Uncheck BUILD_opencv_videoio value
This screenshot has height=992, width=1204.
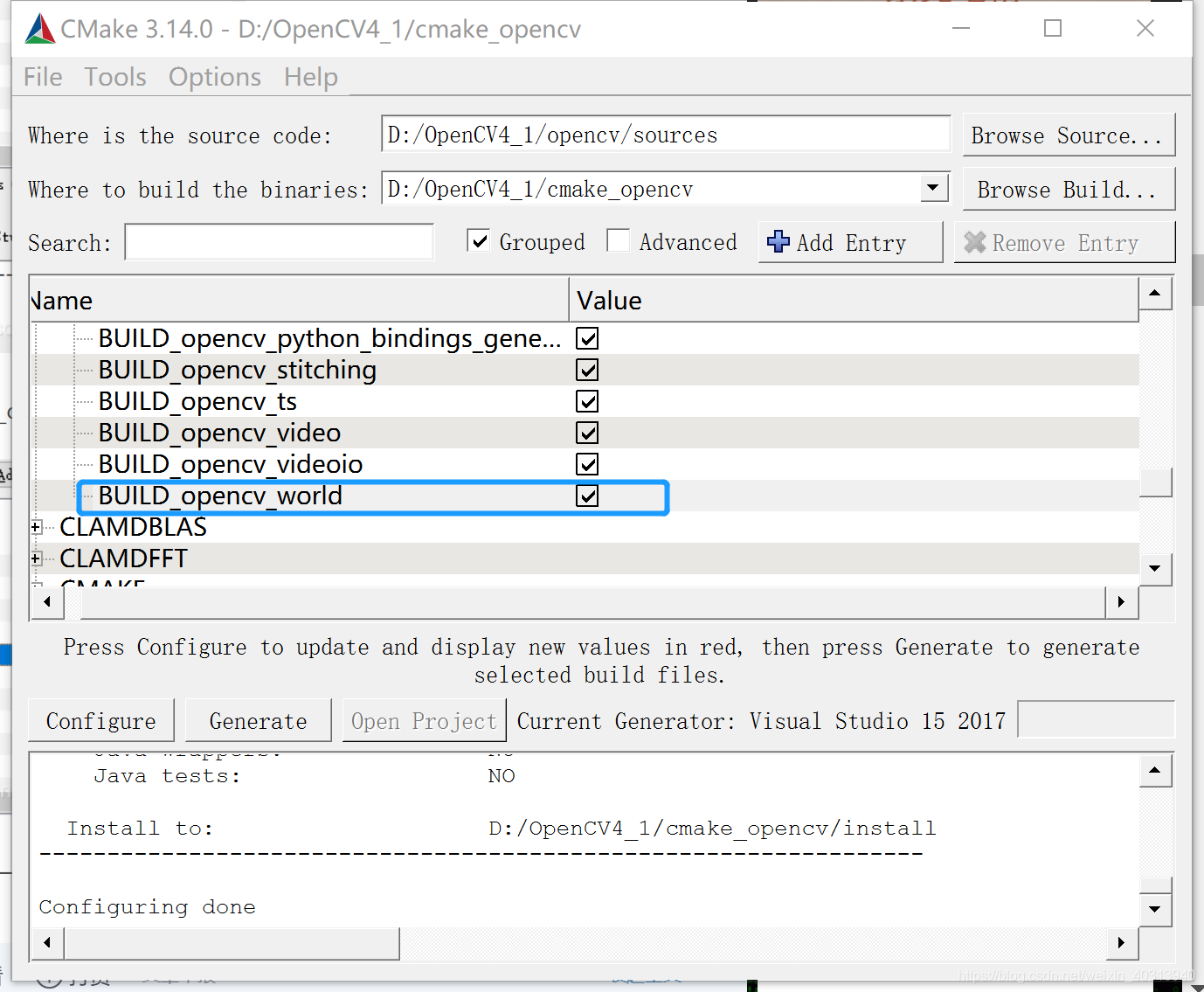coord(587,464)
